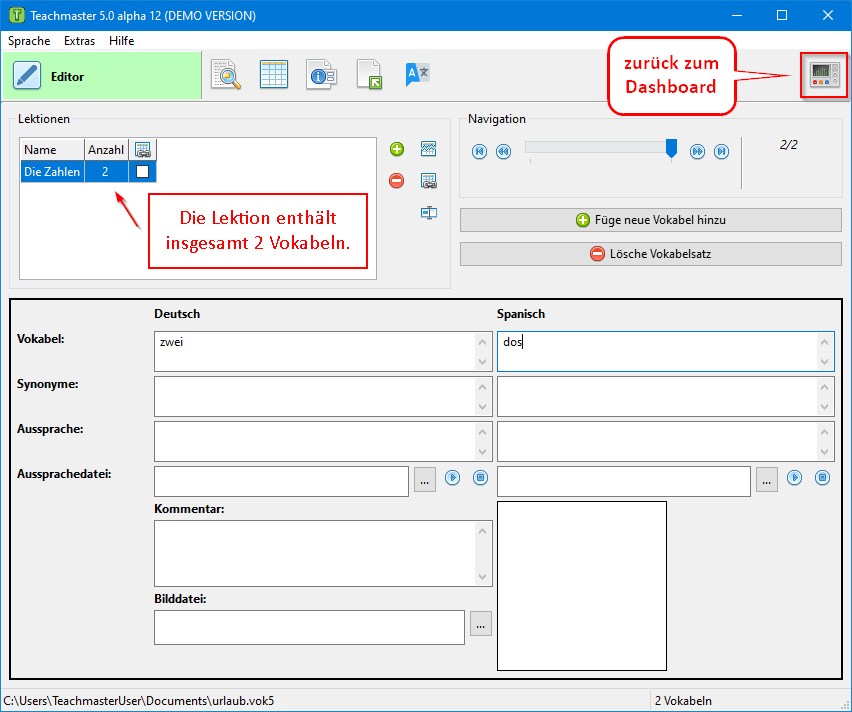Viewport: 852px width, 712px height.
Task: Browse for Bilddatei with ... button
Action: click(x=481, y=625)
